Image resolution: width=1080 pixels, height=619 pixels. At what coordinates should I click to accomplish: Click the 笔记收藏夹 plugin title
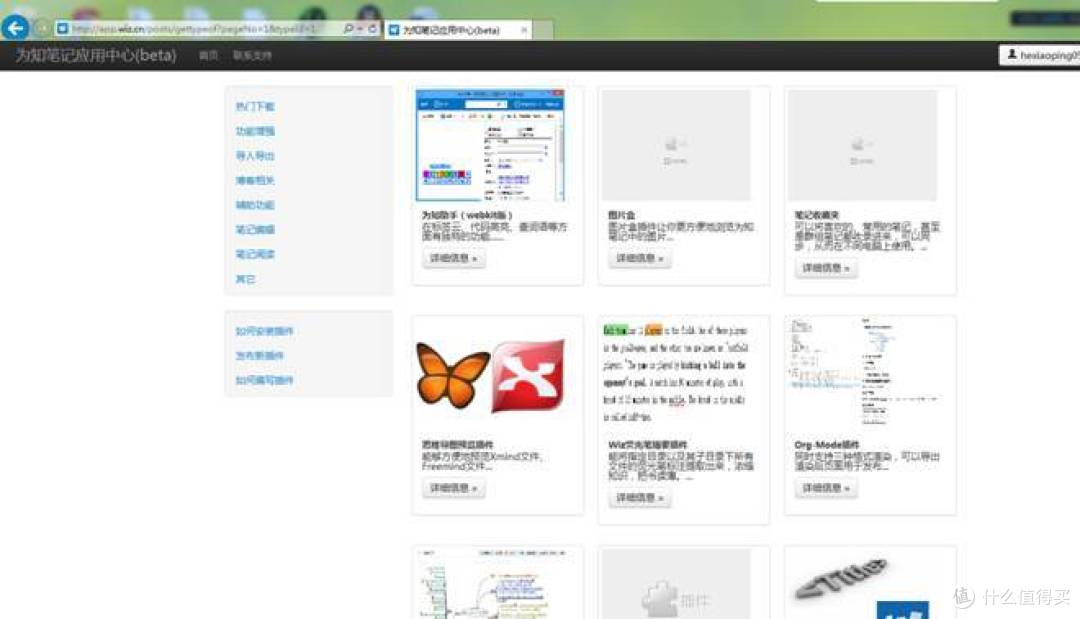[x=816, y=216]
